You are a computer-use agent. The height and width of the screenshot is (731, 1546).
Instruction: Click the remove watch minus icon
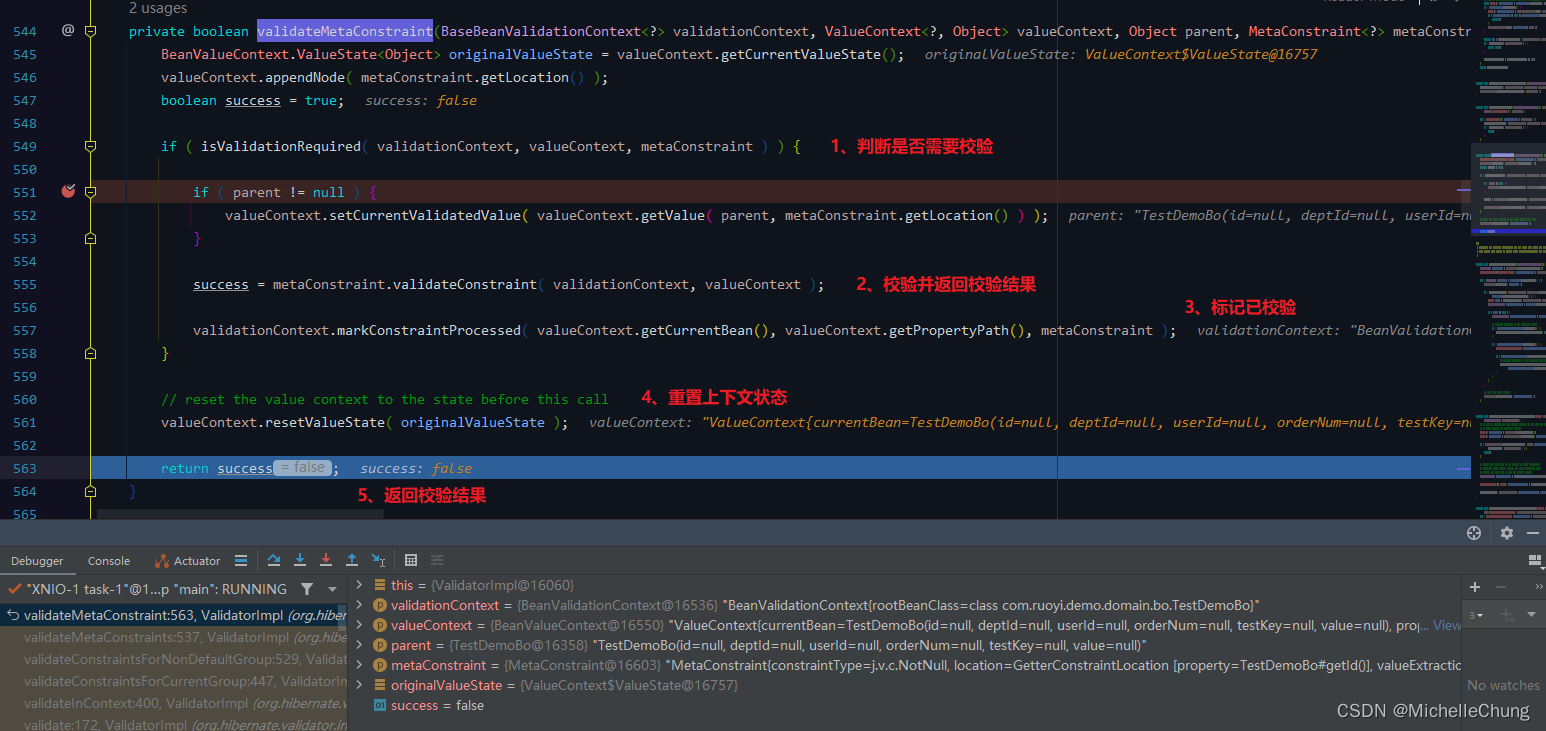tap(1501, 587)
